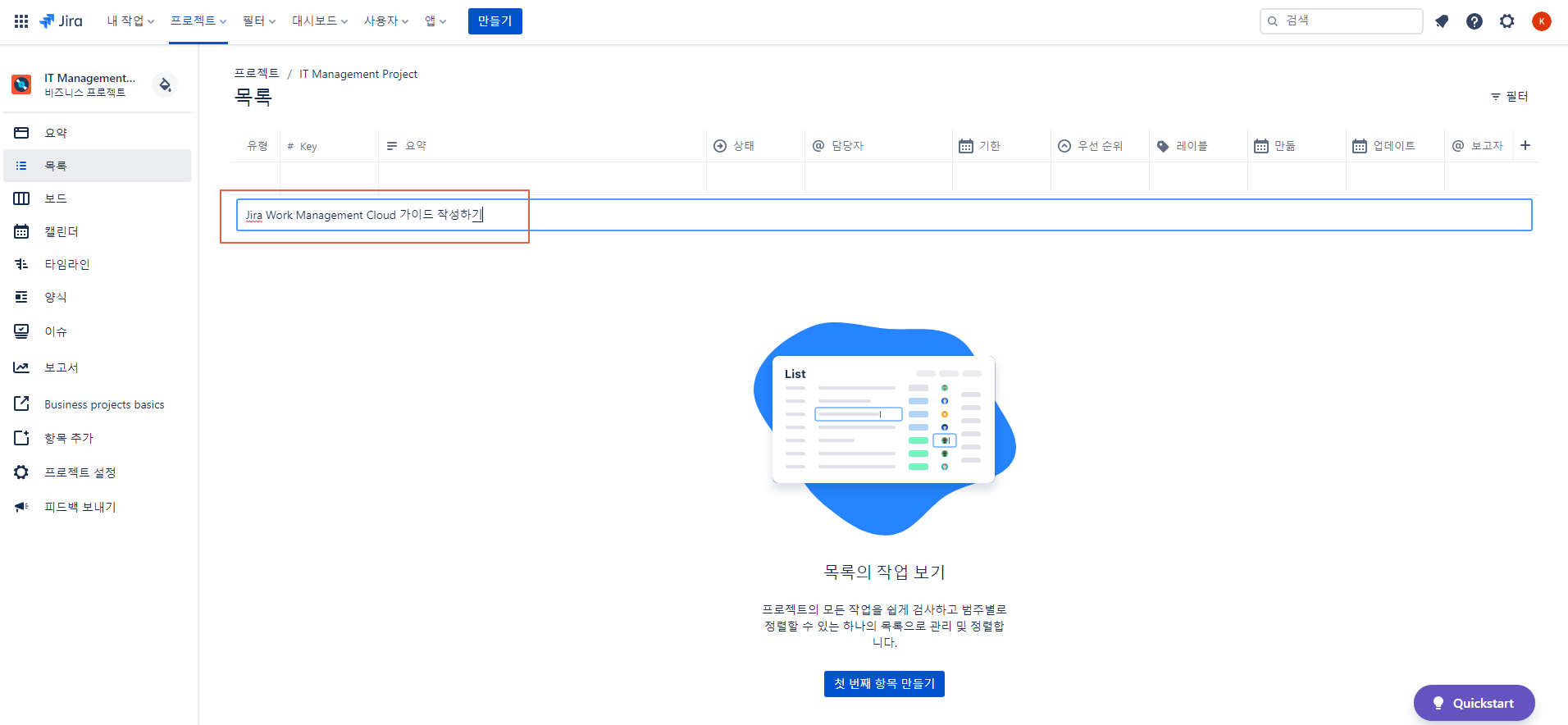Open the settings gear in top bar
Image resolution: width=1568 pixels, height=725 pixels.
tap(1507, 21)
